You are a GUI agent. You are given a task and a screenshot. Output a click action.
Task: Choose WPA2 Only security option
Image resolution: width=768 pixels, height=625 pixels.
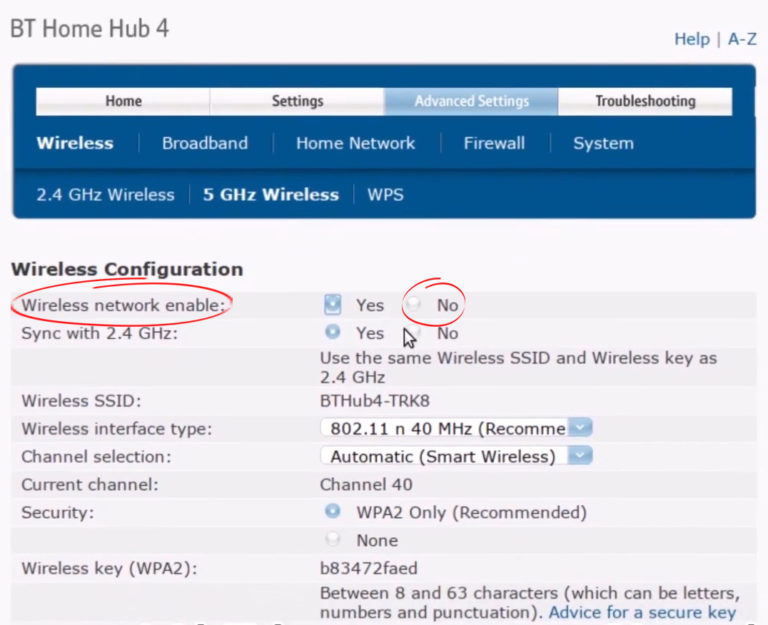333,511
